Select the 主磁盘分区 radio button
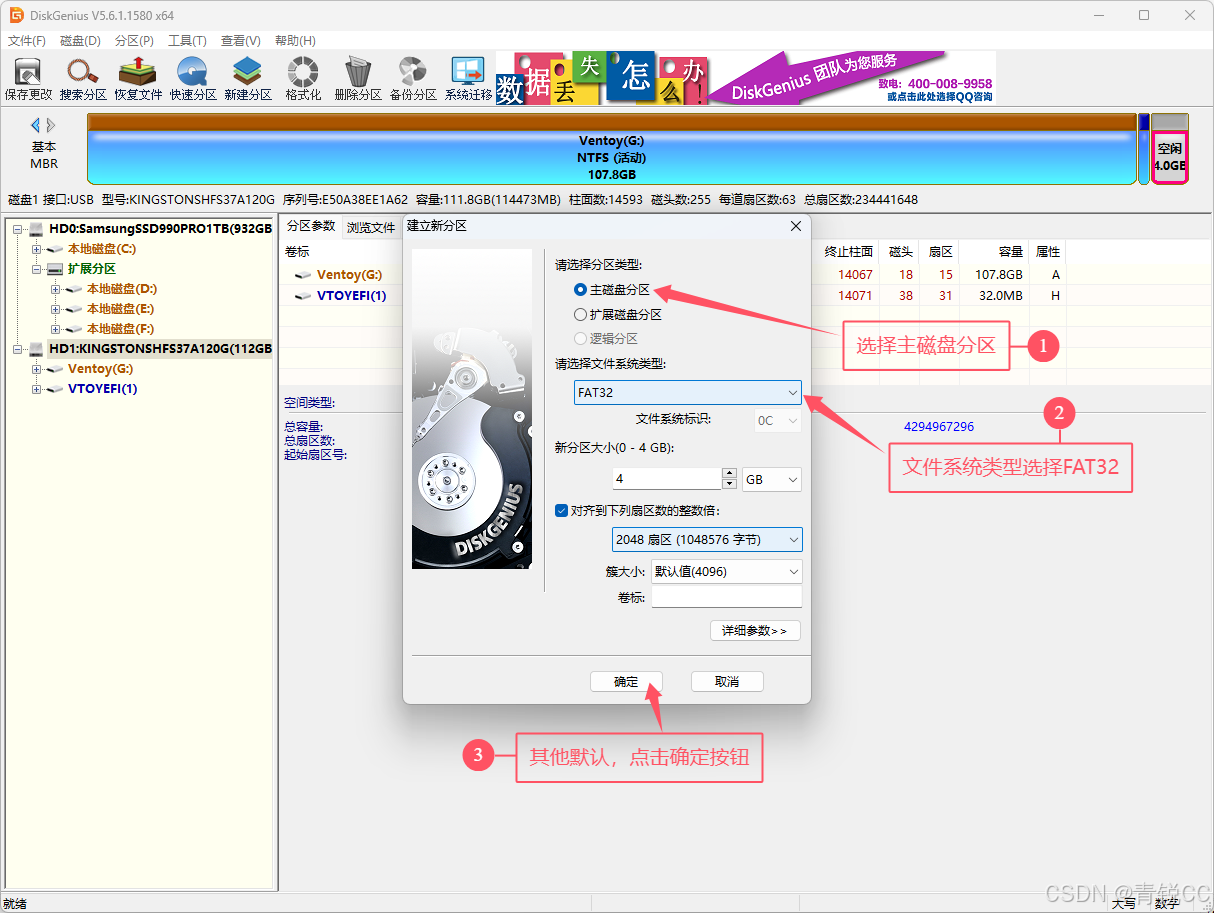 (581, 290)
